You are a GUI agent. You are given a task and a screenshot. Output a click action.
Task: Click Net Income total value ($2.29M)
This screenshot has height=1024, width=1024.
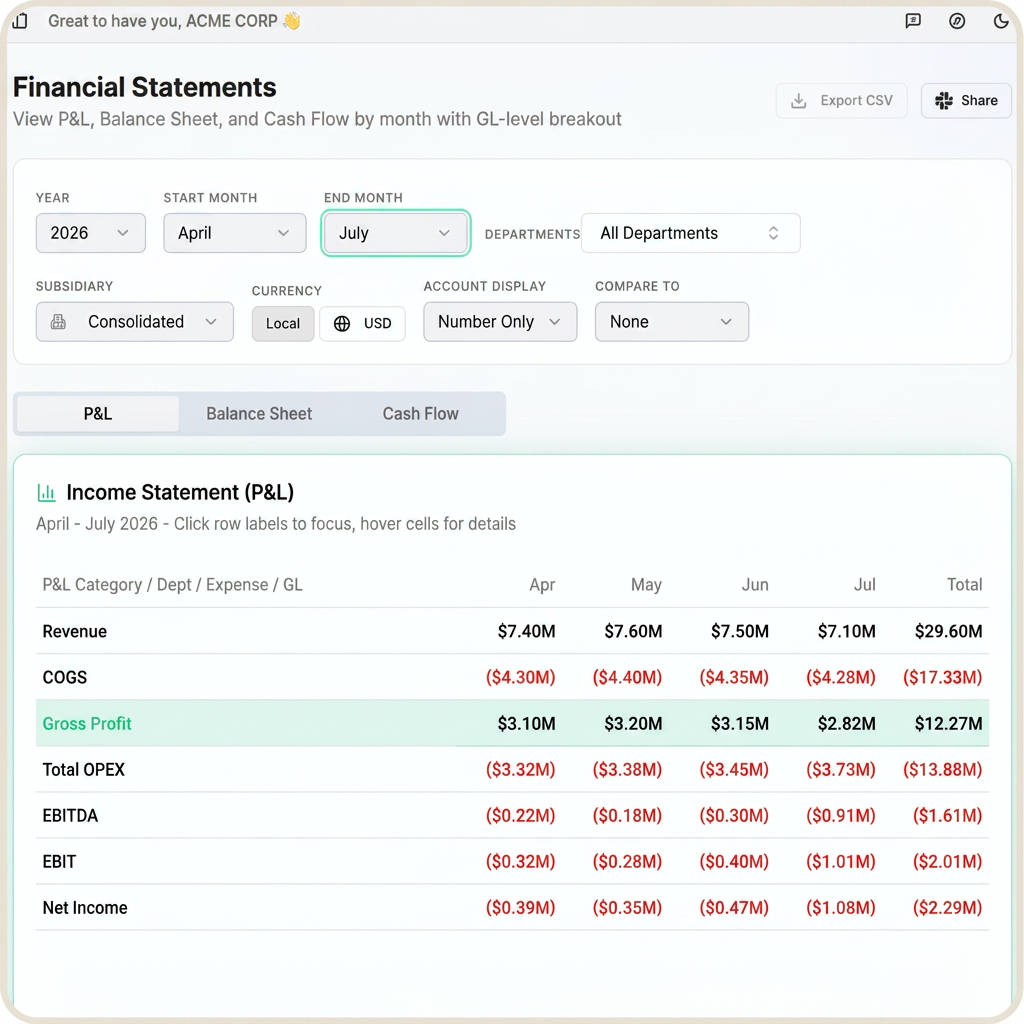tap(948, 908)
